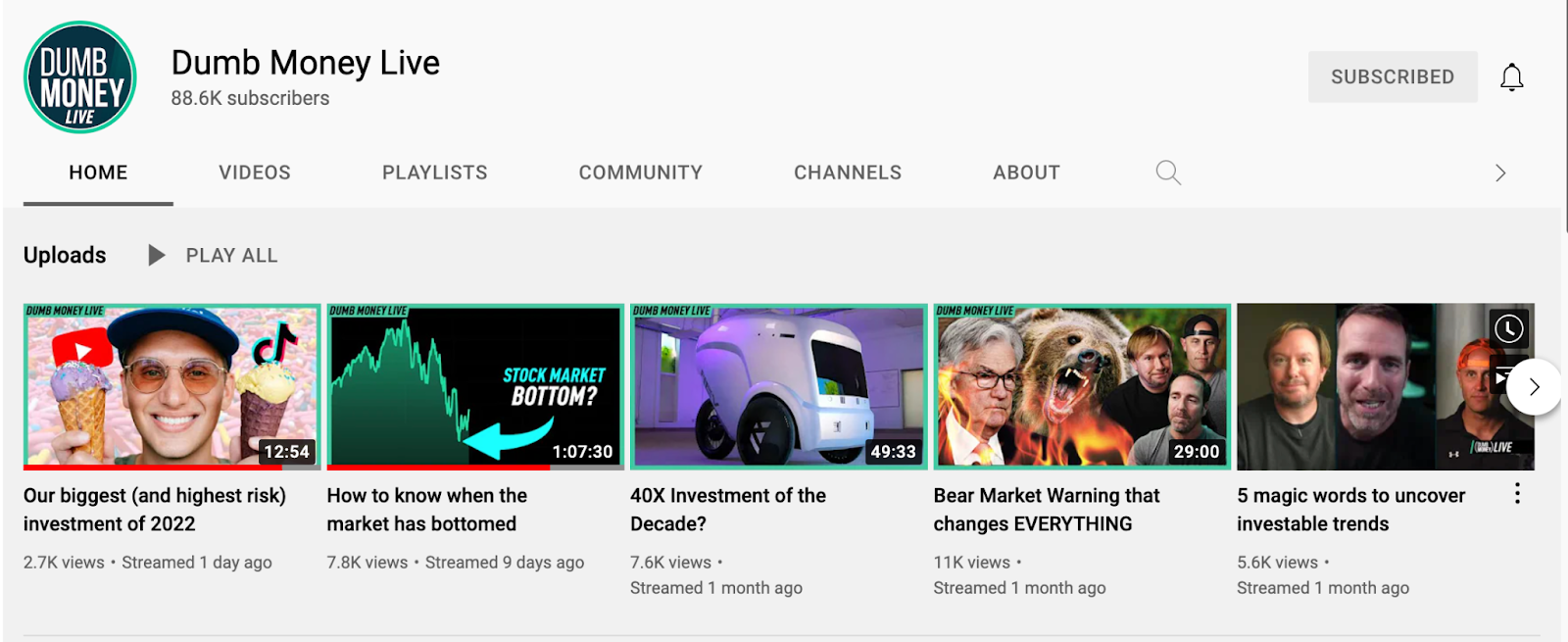Click the 1:07:30 duration badge
Viewport: 1568px width, 642px height.
click(x=582, y=452)
